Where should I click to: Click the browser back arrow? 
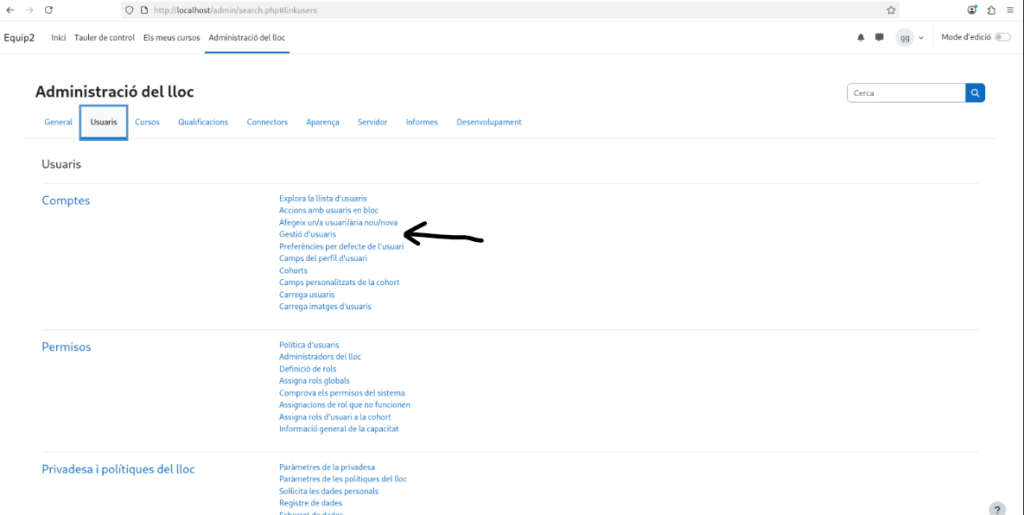point(9,10)
